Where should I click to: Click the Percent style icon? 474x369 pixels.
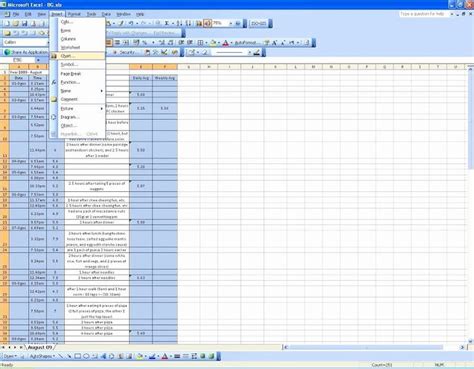144,43
